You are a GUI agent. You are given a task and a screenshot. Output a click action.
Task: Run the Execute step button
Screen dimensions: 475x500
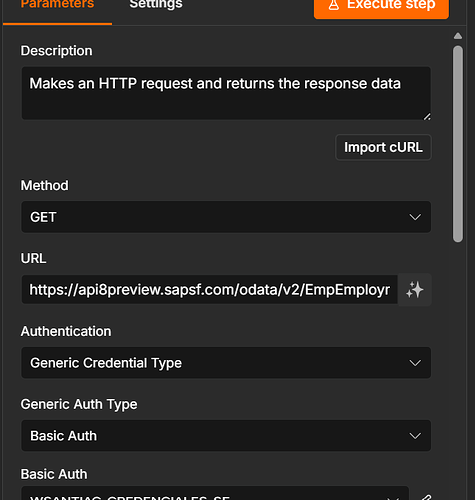pyautogui.click(x=381, y=7)
